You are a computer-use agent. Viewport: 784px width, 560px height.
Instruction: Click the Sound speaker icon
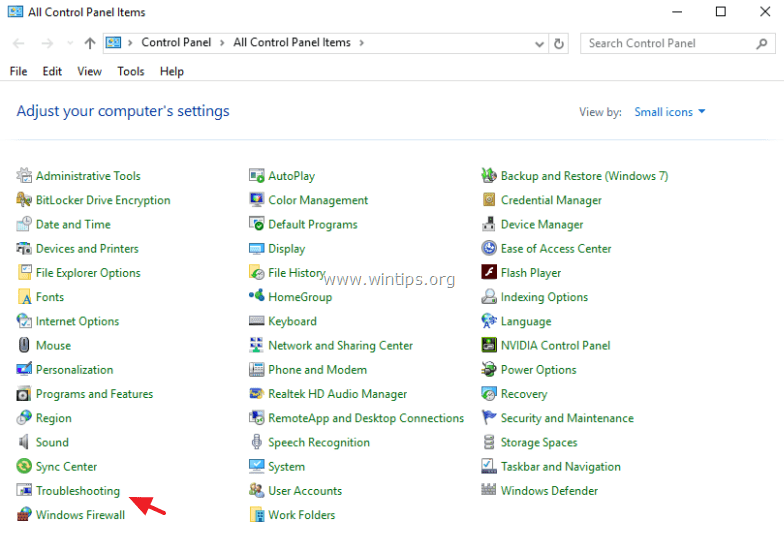(x=24, y=442)
